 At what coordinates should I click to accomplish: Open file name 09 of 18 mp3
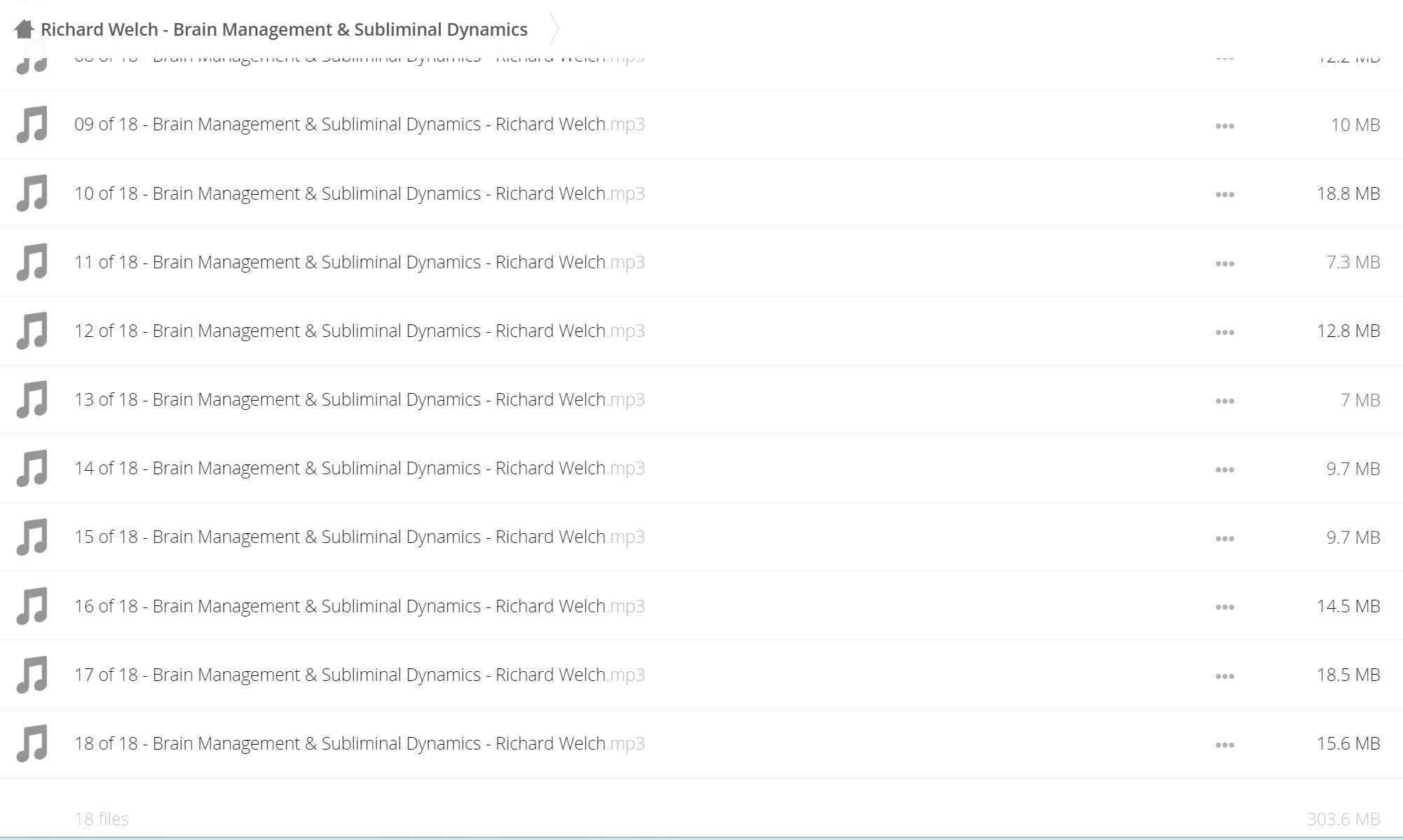(x=360, y=125)
